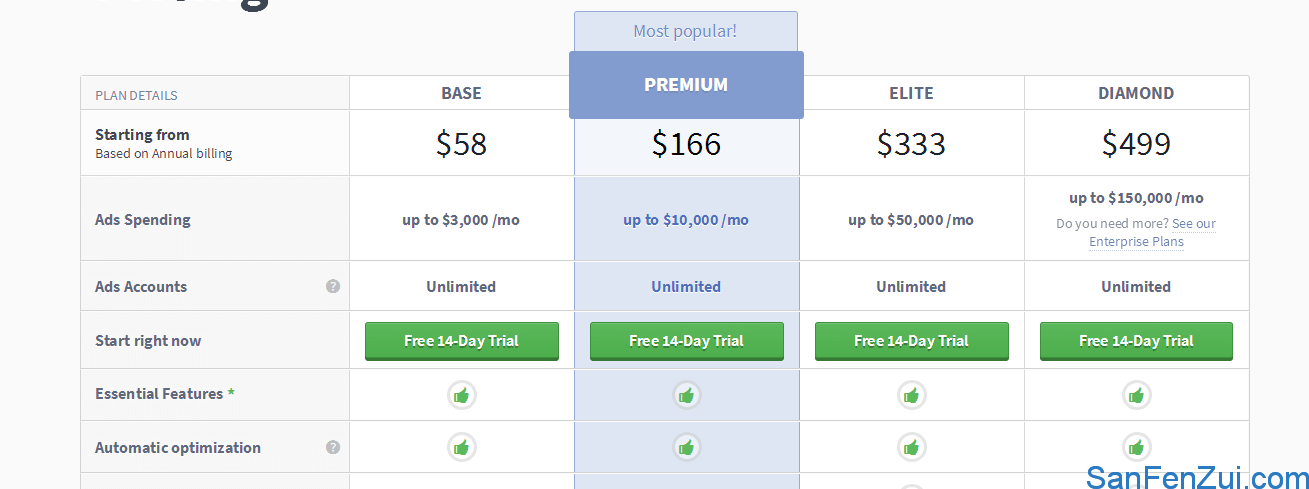Click the Automatic optimization thumbs-up under BASE
1309x489 pixels.
coord(461,447)
